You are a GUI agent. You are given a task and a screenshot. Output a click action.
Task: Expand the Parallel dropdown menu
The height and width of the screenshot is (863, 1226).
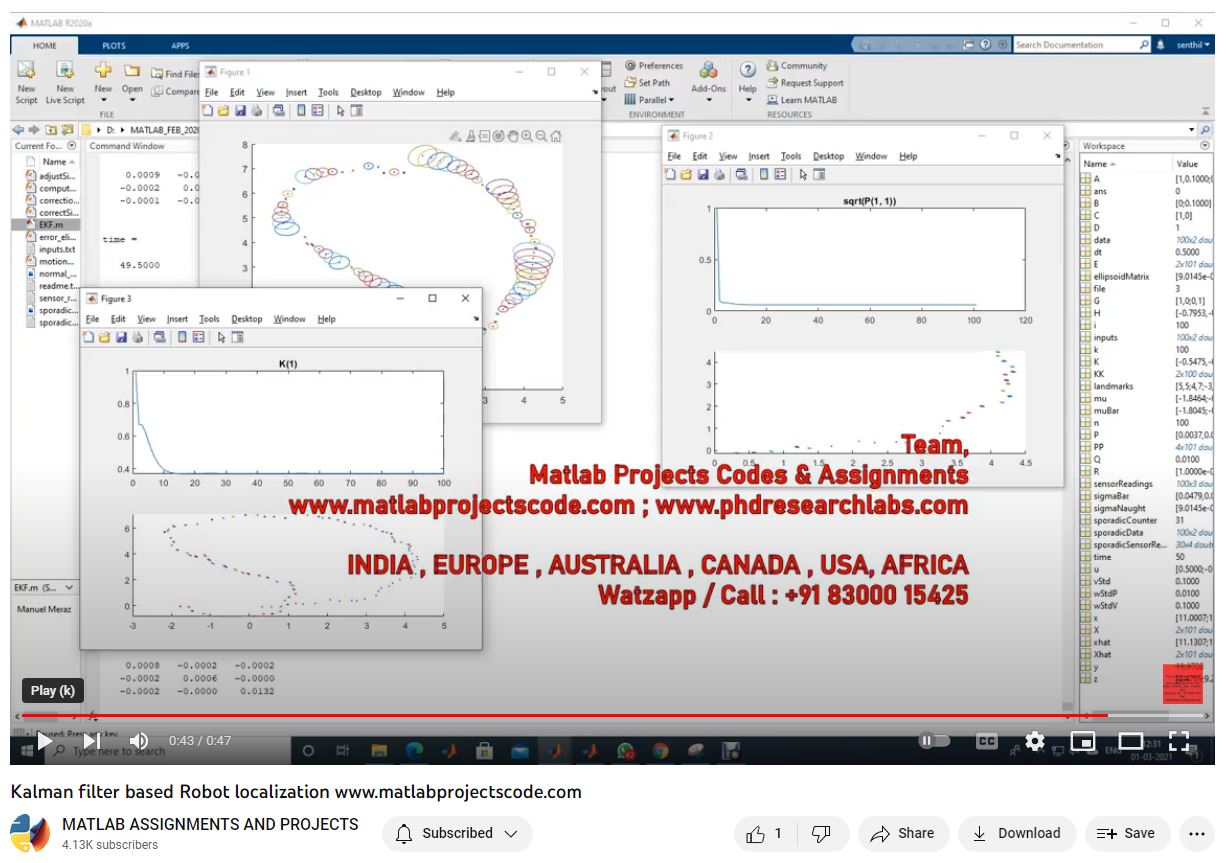[650, 100]
